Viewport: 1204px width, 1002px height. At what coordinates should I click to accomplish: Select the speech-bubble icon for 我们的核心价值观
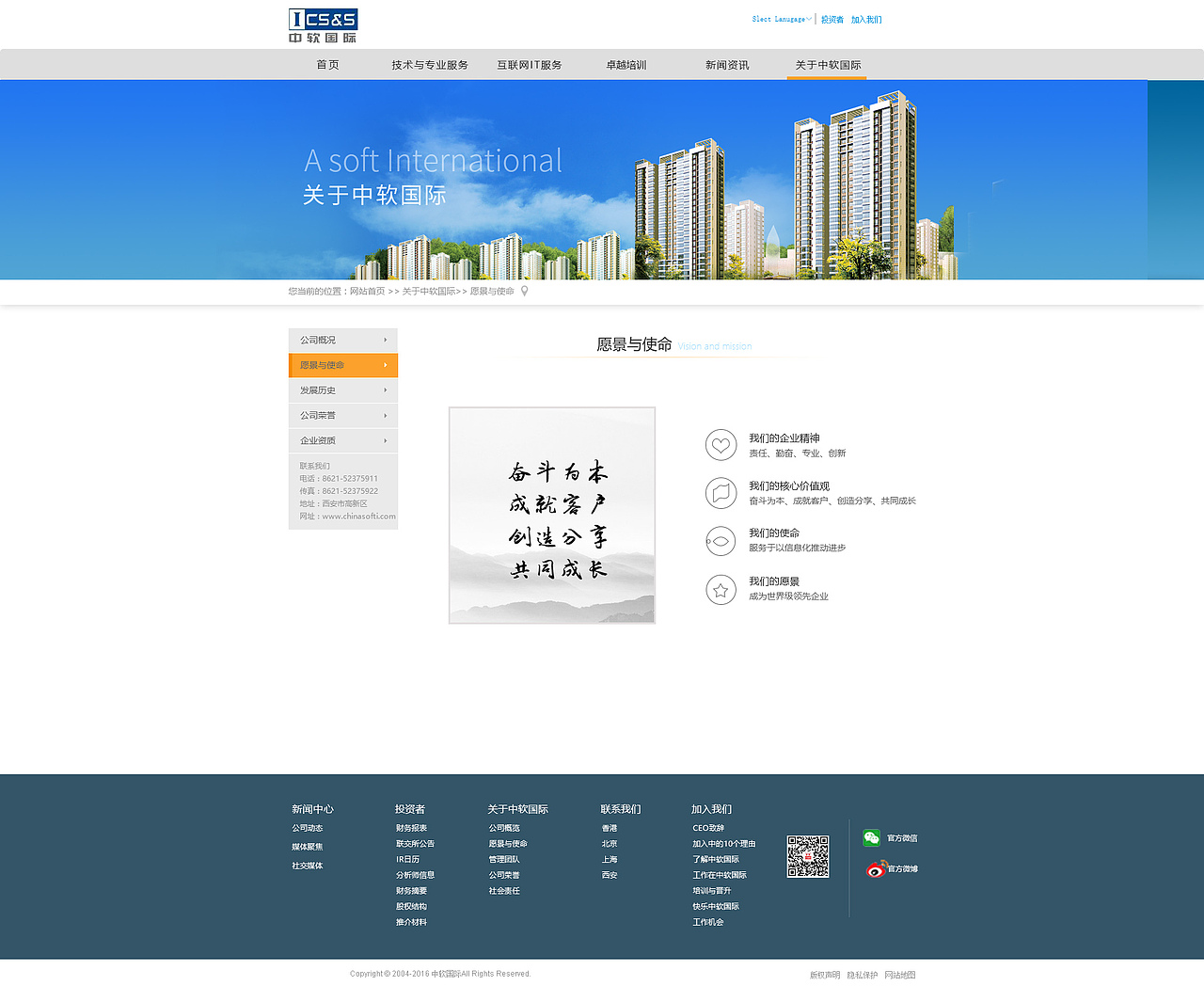[721, 492]
